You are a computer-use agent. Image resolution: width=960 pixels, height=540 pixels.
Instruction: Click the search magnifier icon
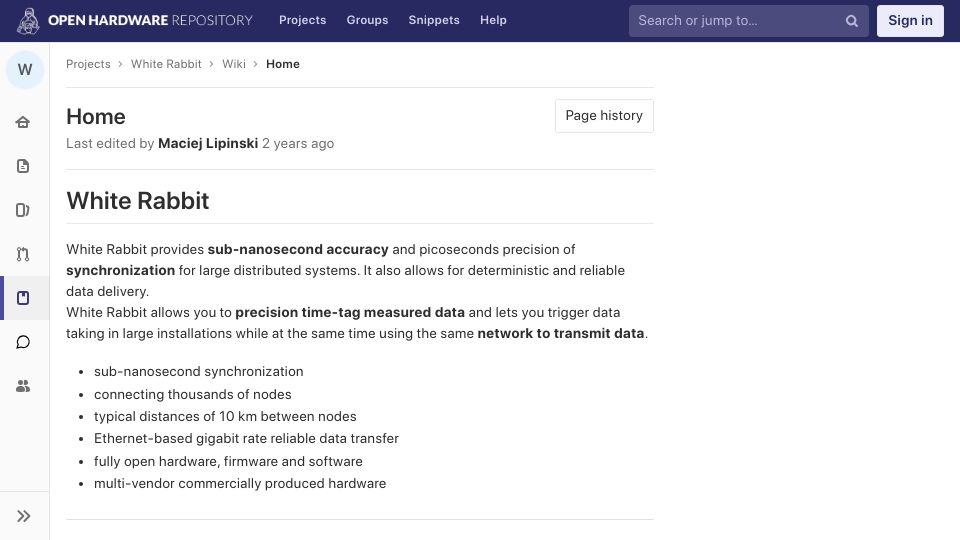point(852,21)
